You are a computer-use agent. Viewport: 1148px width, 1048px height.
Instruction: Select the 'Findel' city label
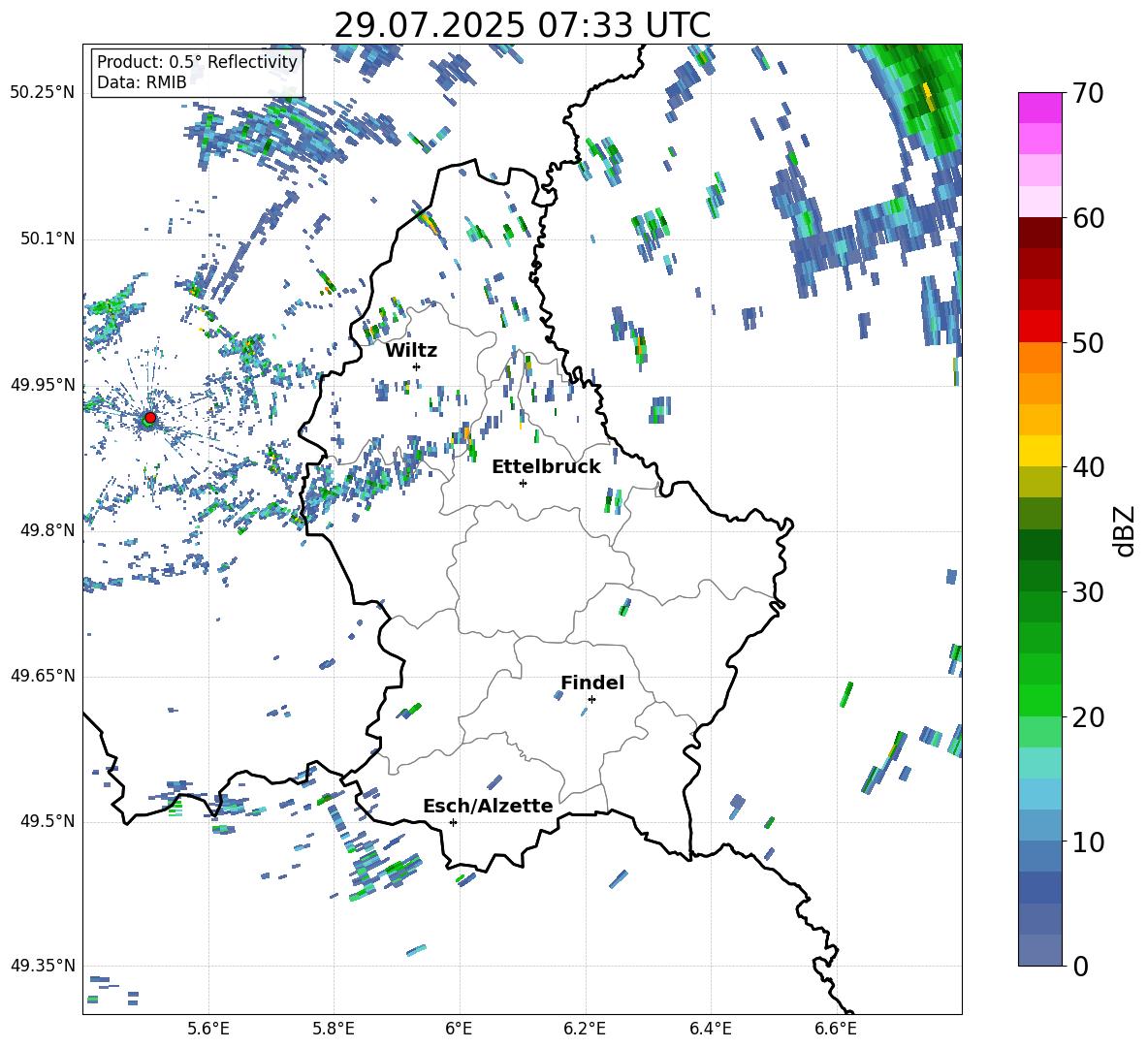(x=592, y=683)
